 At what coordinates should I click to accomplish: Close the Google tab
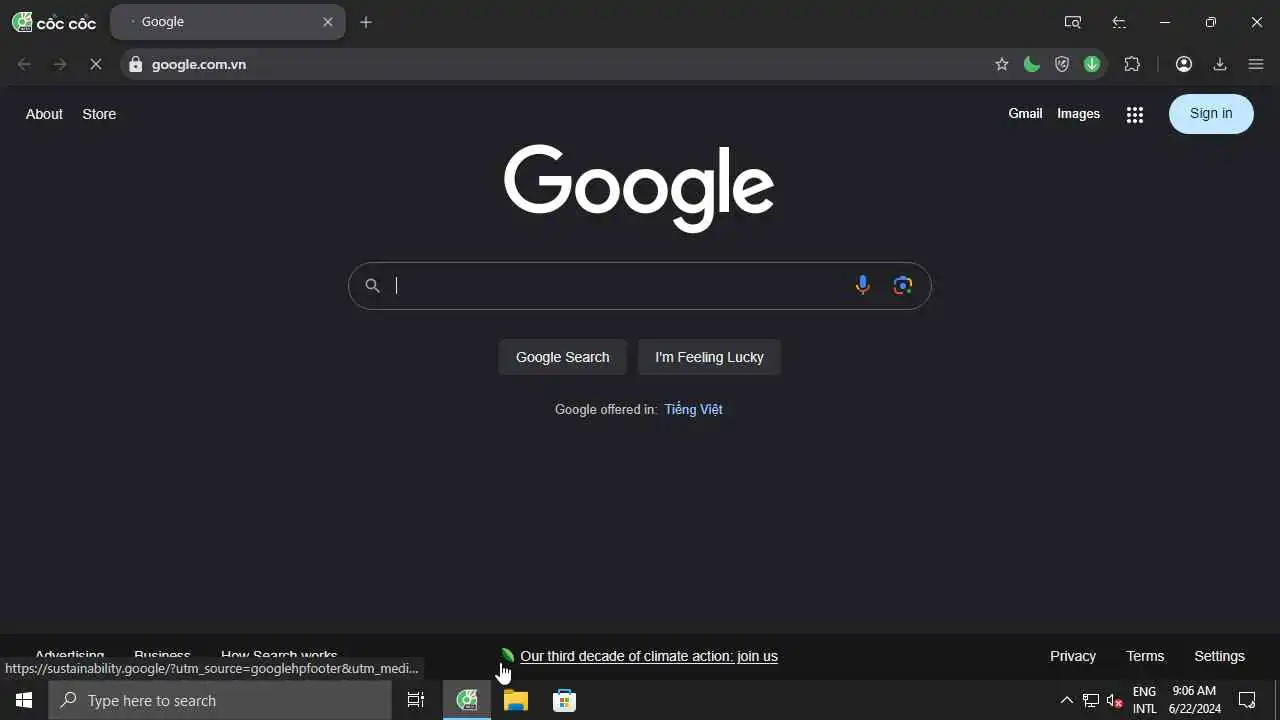327,22
